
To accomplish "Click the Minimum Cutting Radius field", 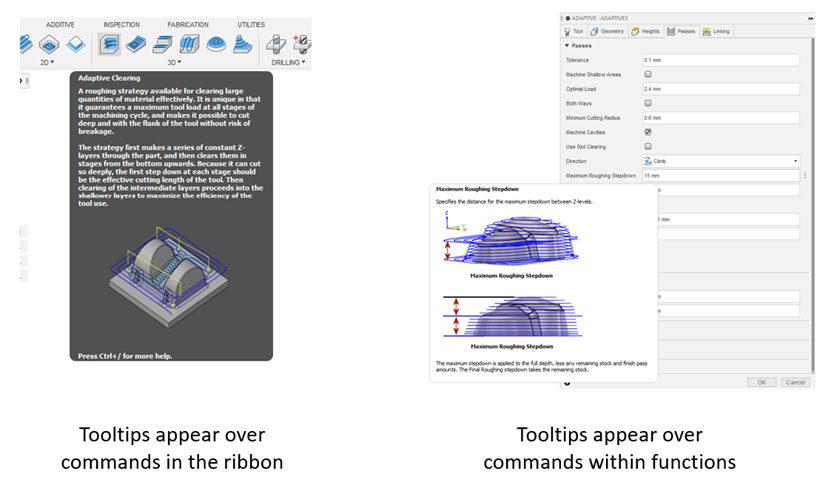I will 721,118.
